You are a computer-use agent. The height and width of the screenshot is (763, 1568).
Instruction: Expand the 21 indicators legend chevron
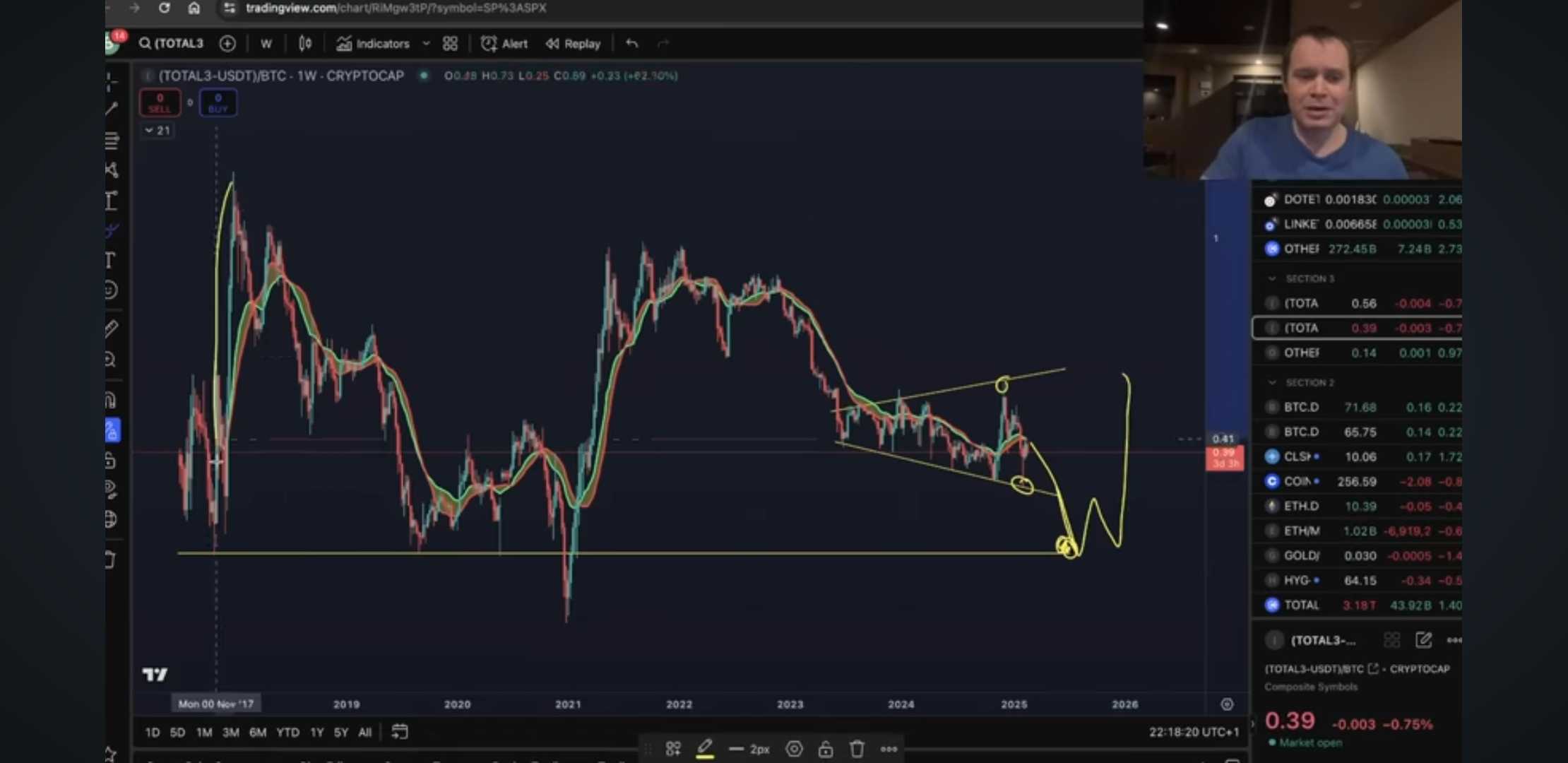[149, 131]
